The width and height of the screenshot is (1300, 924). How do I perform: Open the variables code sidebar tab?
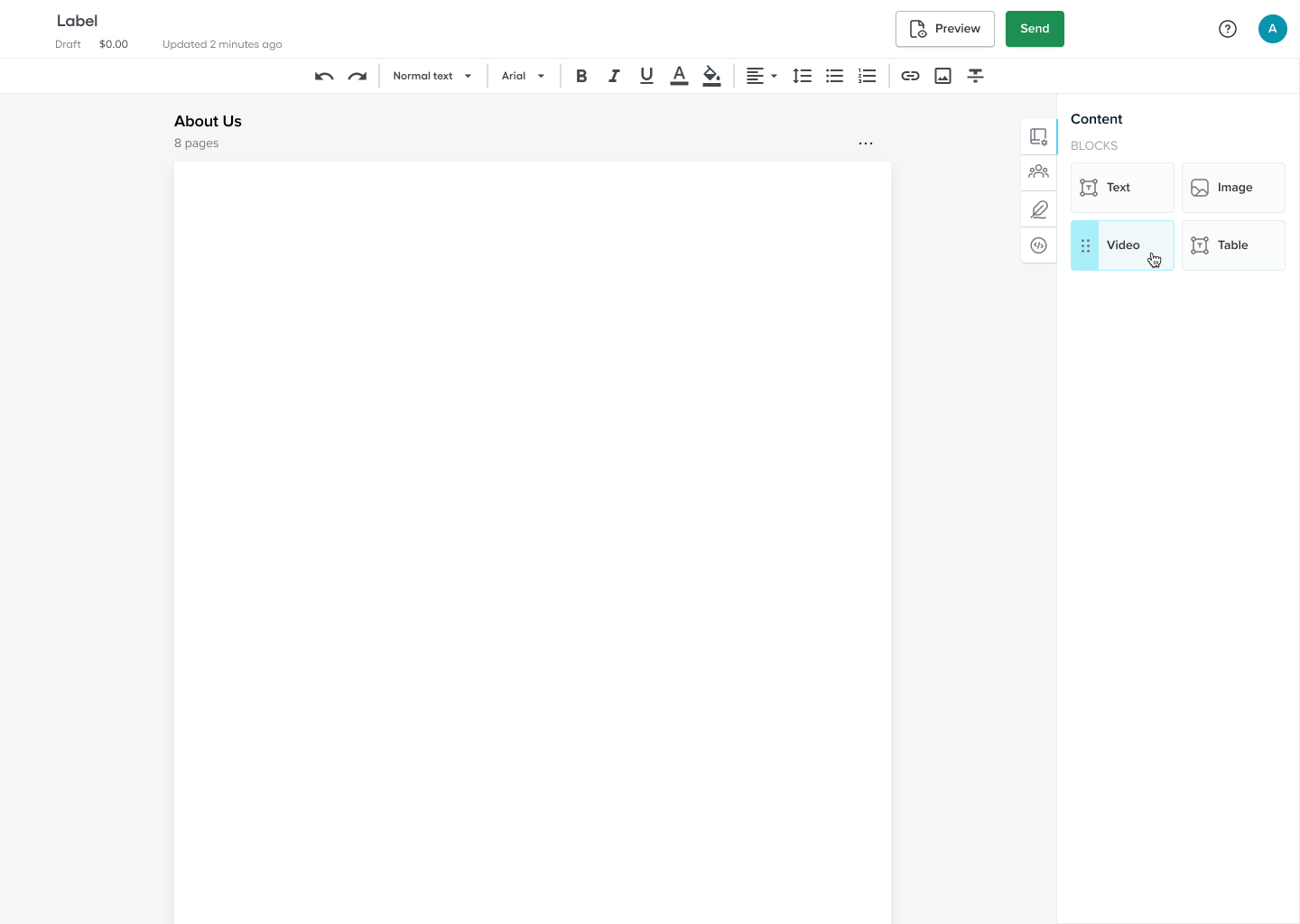1039,245
